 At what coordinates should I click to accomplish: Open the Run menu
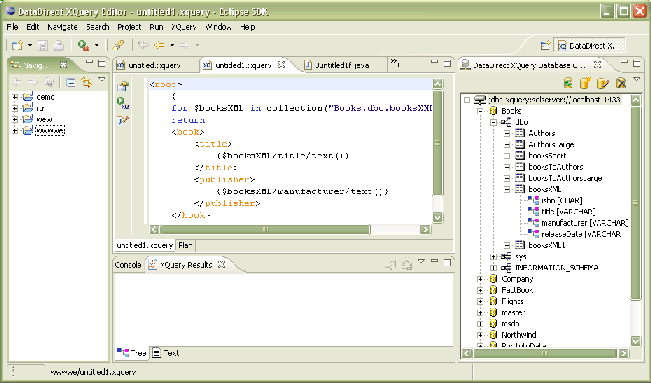[x=156, y=27]
